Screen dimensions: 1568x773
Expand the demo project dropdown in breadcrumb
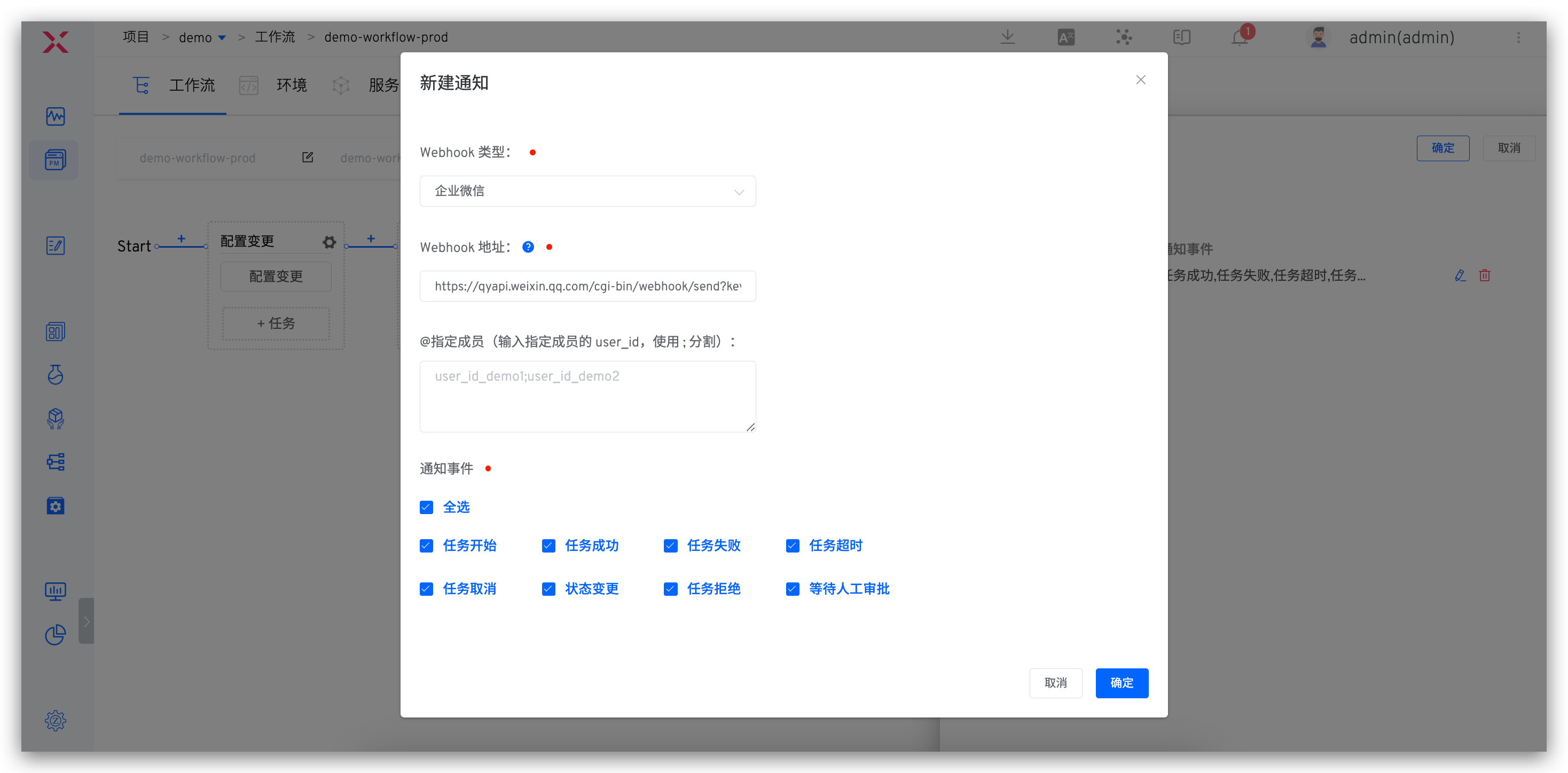(222, 38)
